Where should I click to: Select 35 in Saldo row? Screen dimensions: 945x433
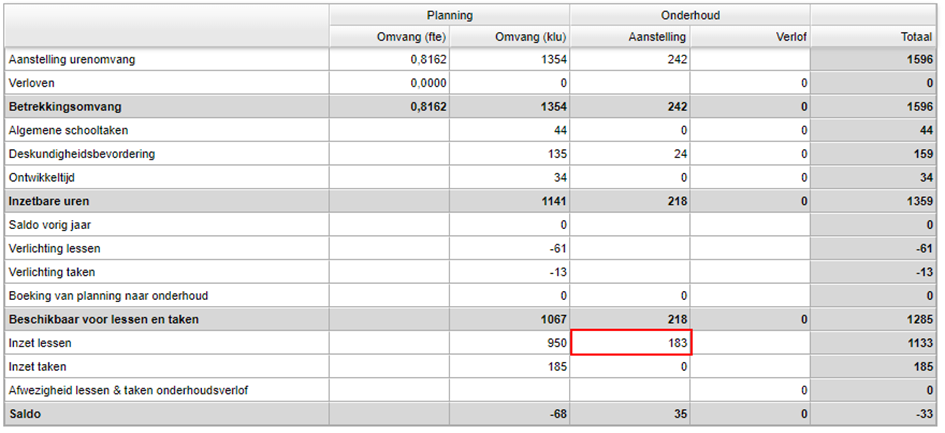pos(680,414)
